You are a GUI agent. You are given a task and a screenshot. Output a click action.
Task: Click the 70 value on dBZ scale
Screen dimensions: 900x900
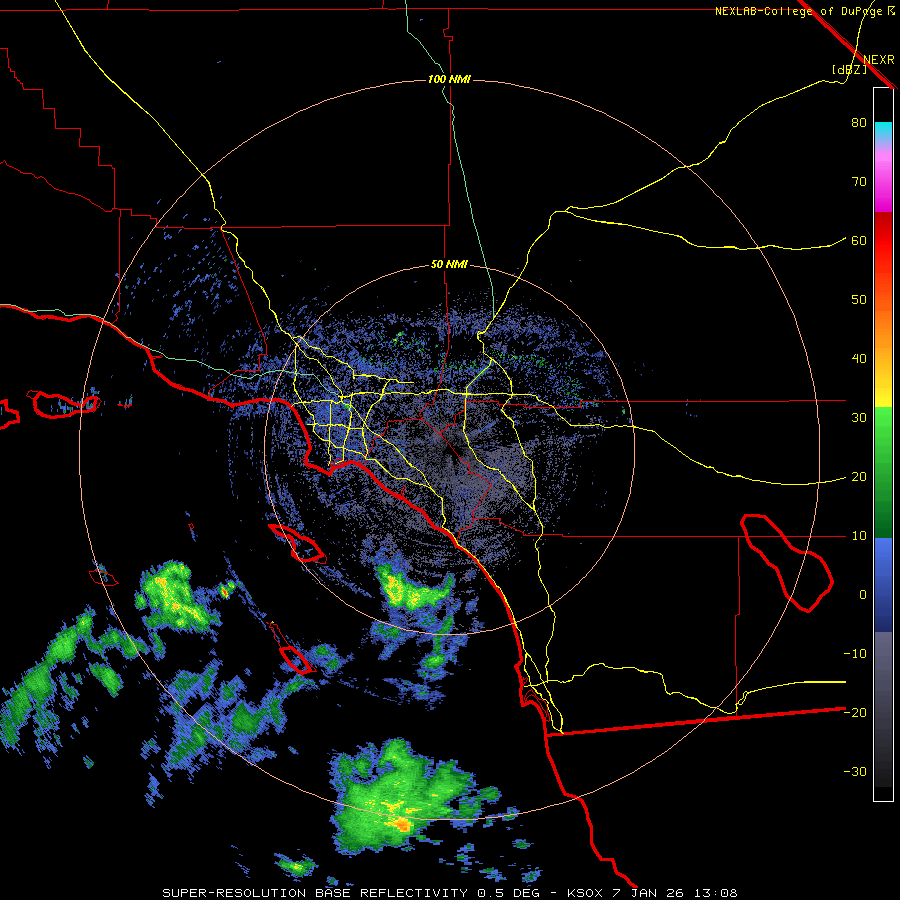click(859, 182)
